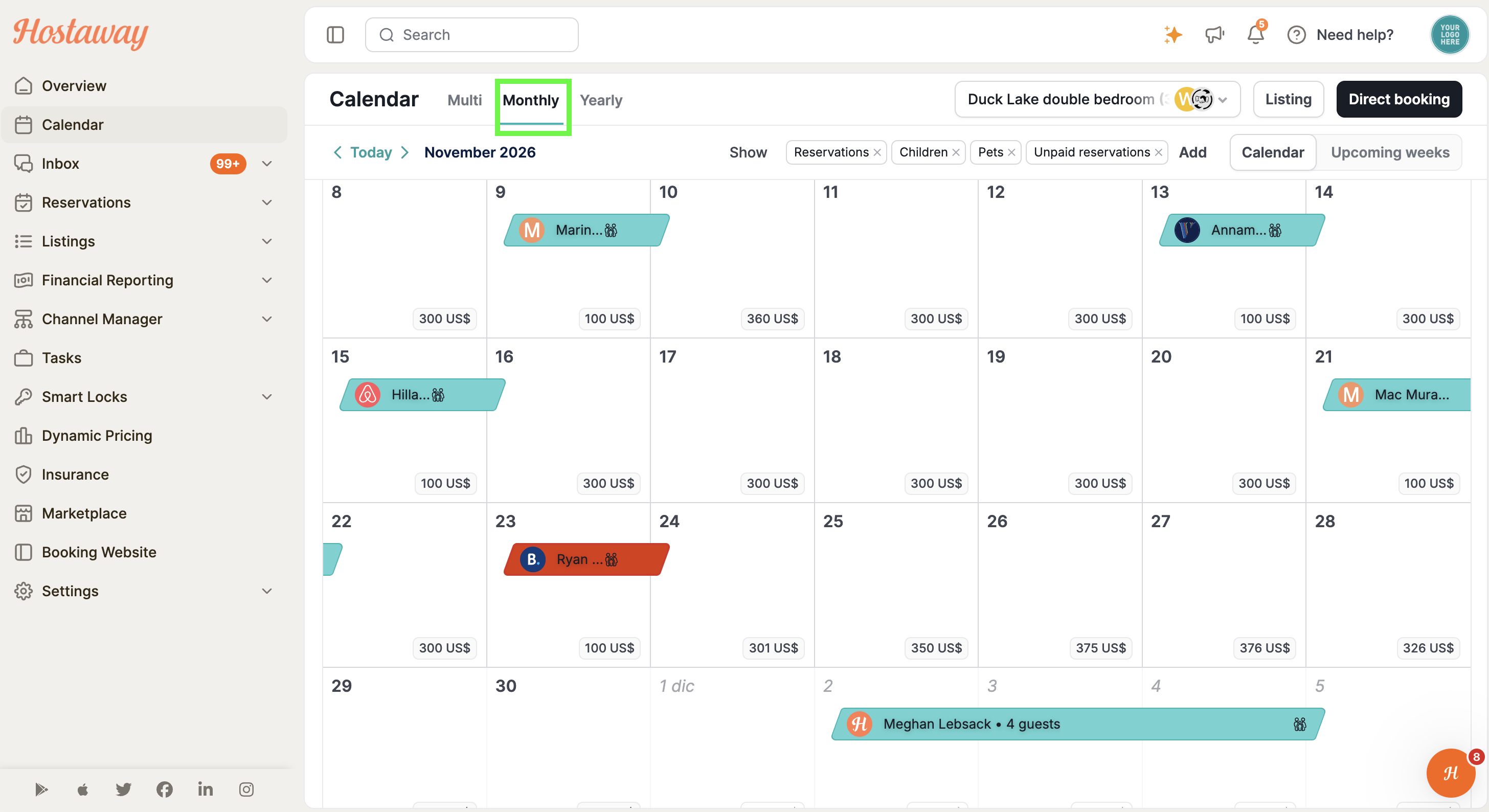Screen dimensions: 1489x812
Task: Click the Instagram footer icon
Action: coord(246,789)
